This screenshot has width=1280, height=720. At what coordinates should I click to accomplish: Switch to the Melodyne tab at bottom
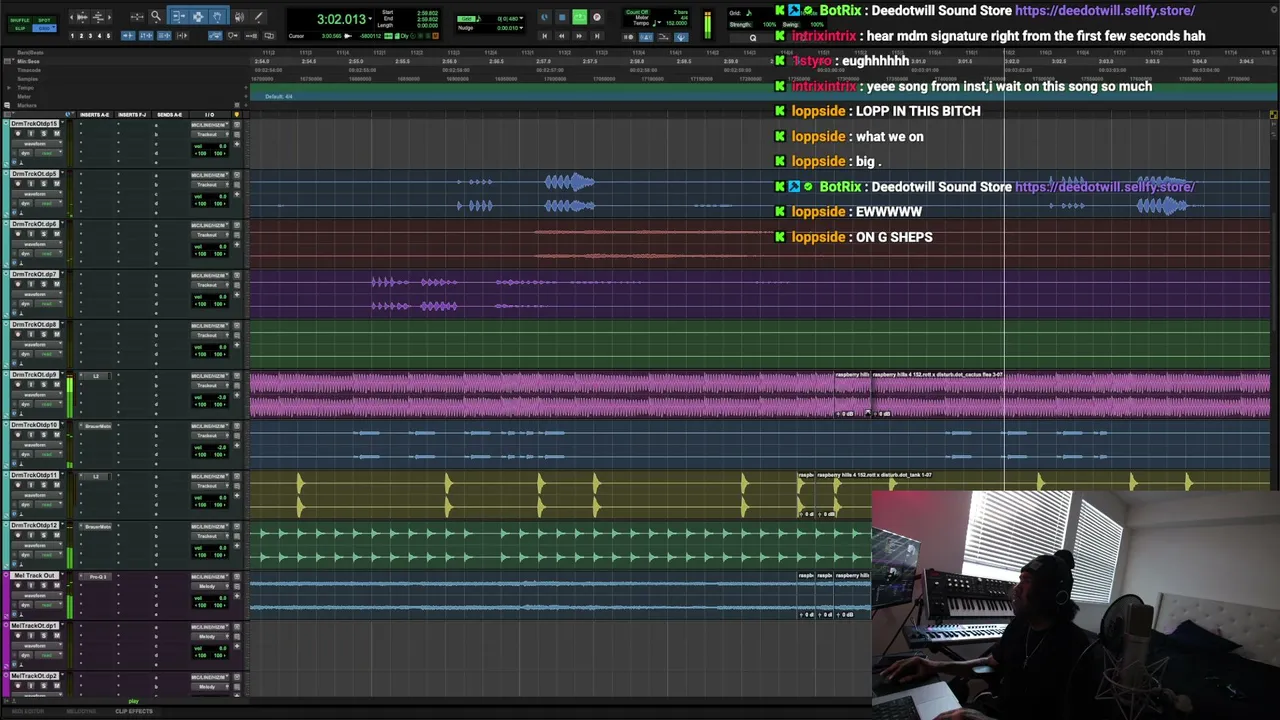[82, 711]
